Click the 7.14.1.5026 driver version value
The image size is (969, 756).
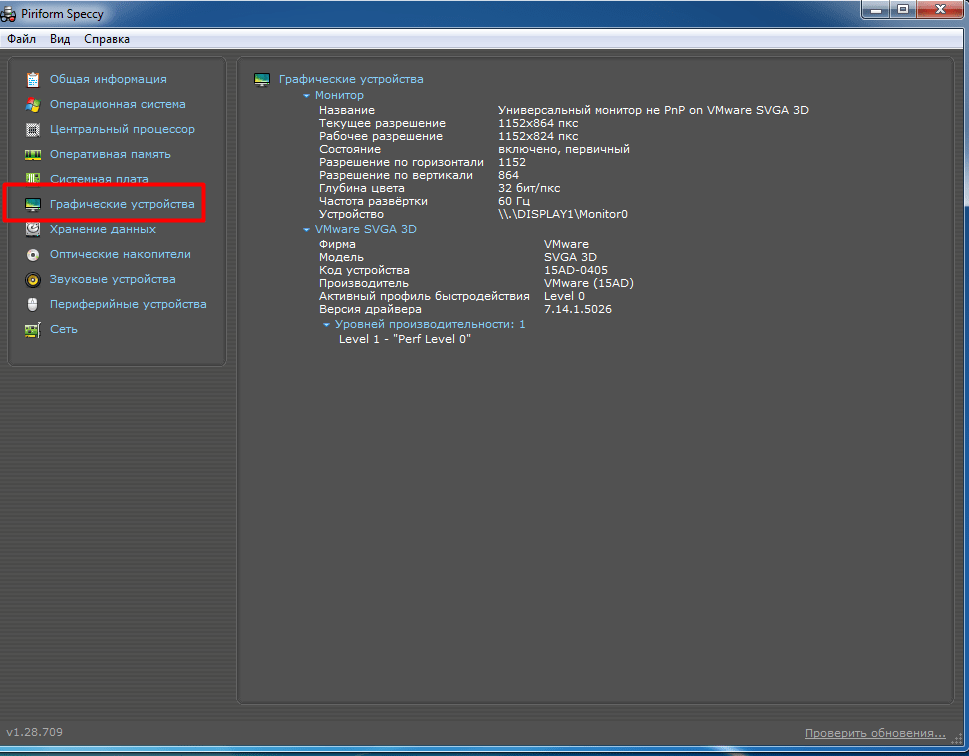point(578,309)
